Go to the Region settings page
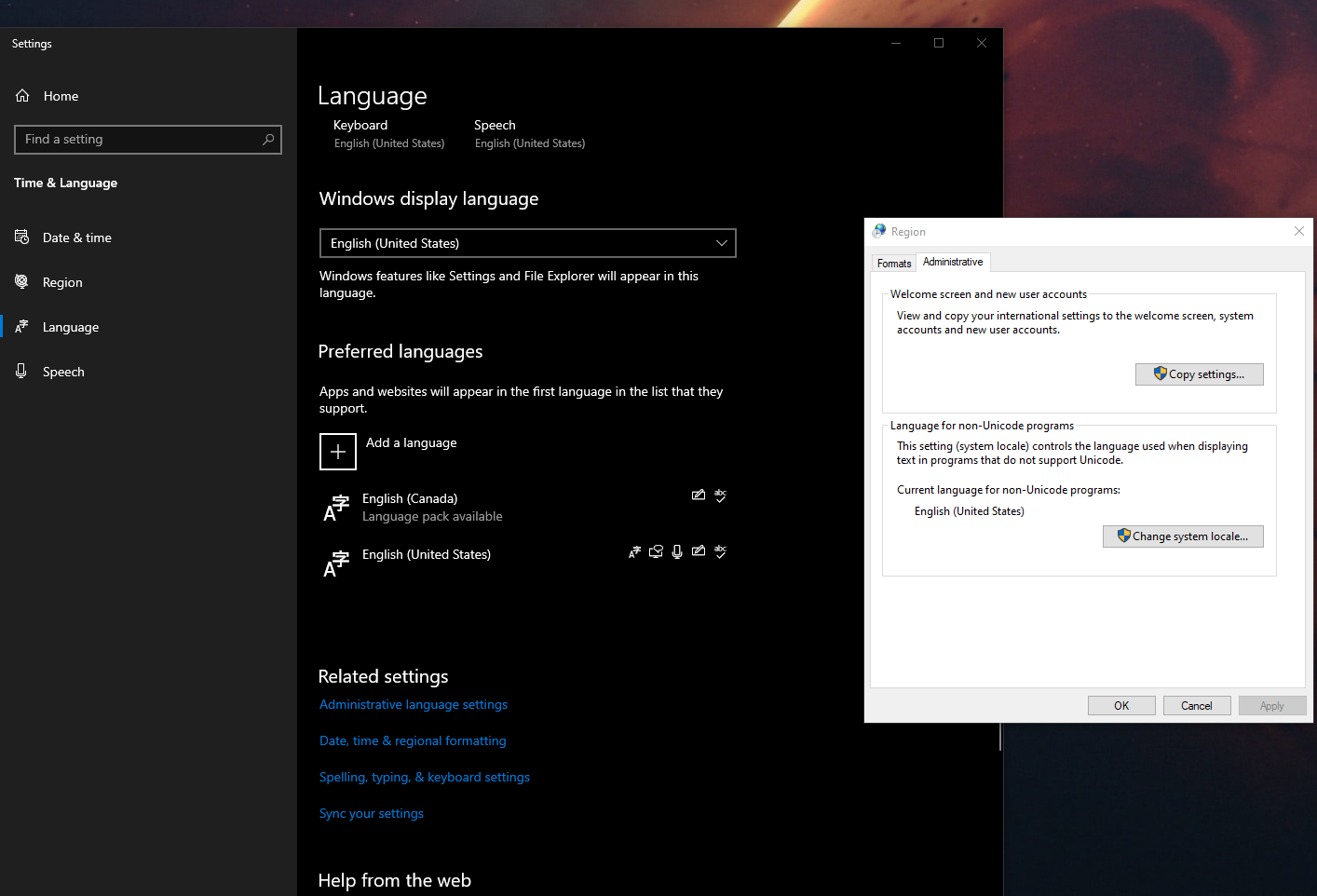The height and width of the screenshot is (896, 1317). (149, 282)
